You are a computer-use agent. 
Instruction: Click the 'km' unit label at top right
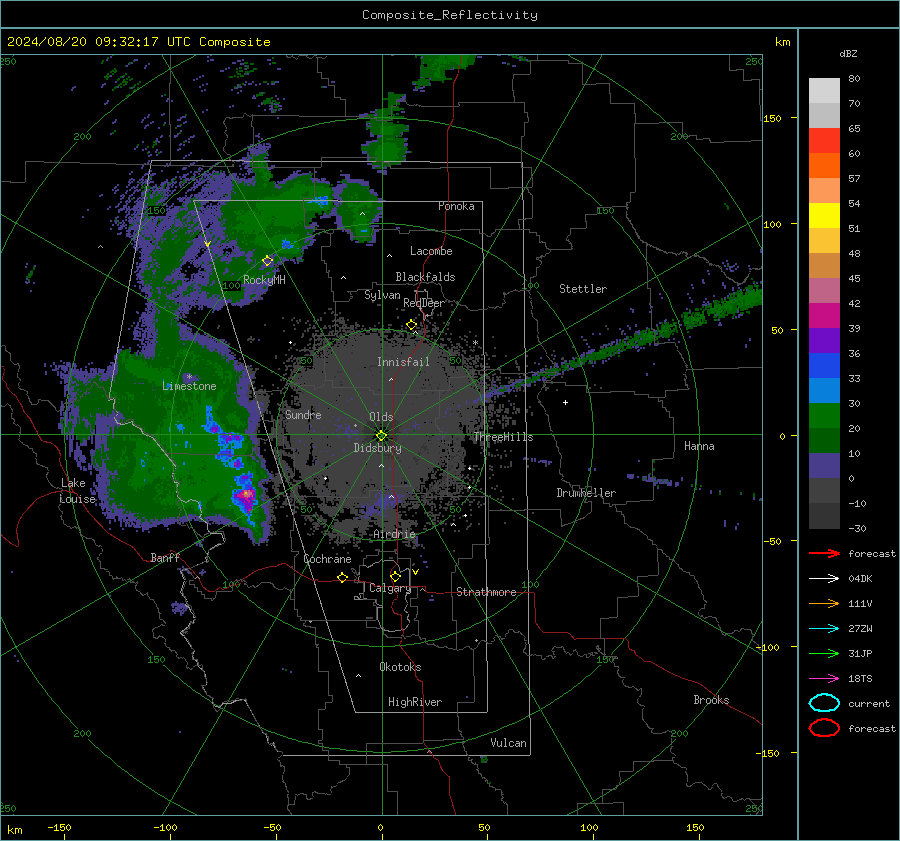pyautogui.click(x=782, y=42)
